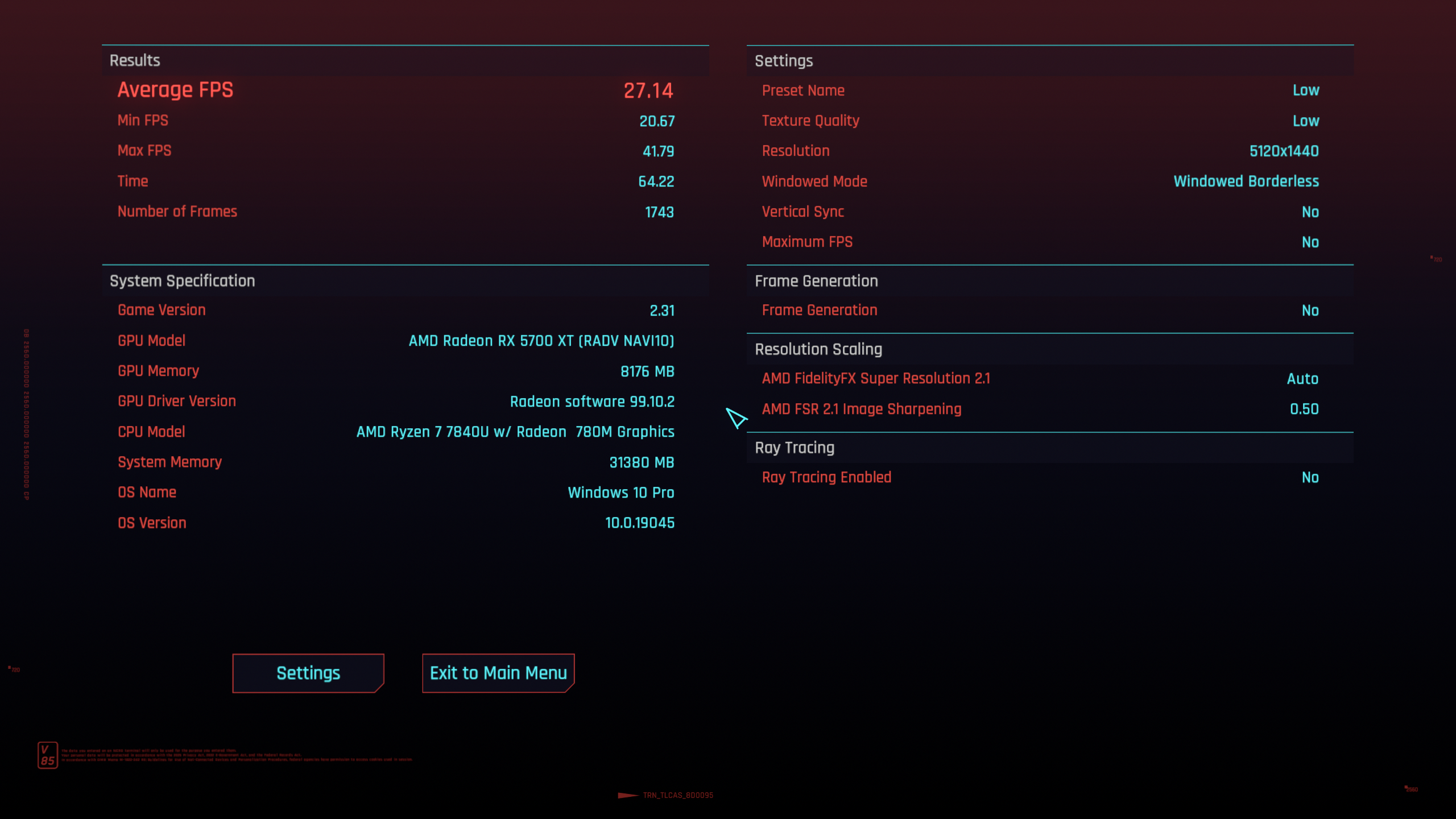This screenshot has width=1456, height=819.
Task: Click the Resolution 5120x1440 value
Action: coord(1284,151)
